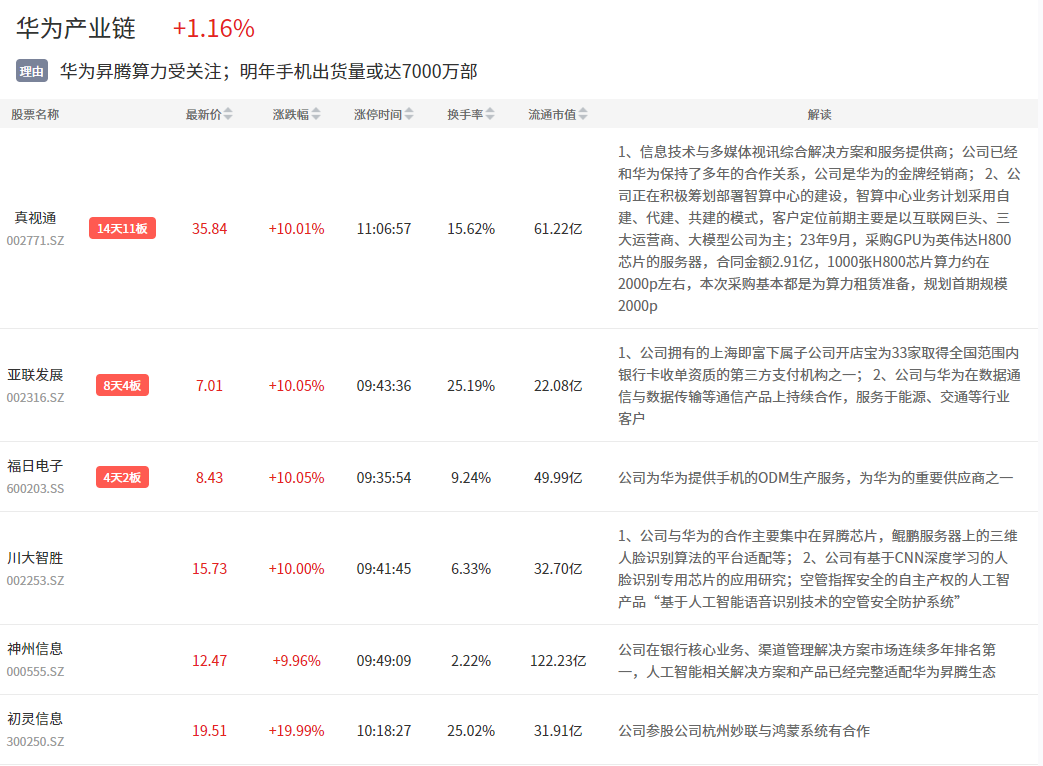Select stock code 002253.SZ

[x=35, y=580]
